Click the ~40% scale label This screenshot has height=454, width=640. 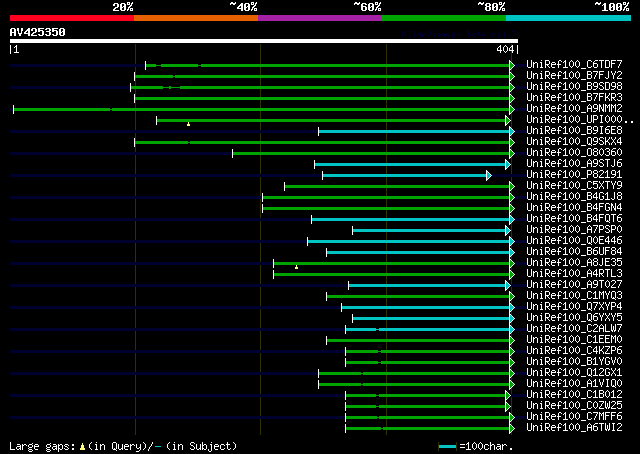(243, 7)
